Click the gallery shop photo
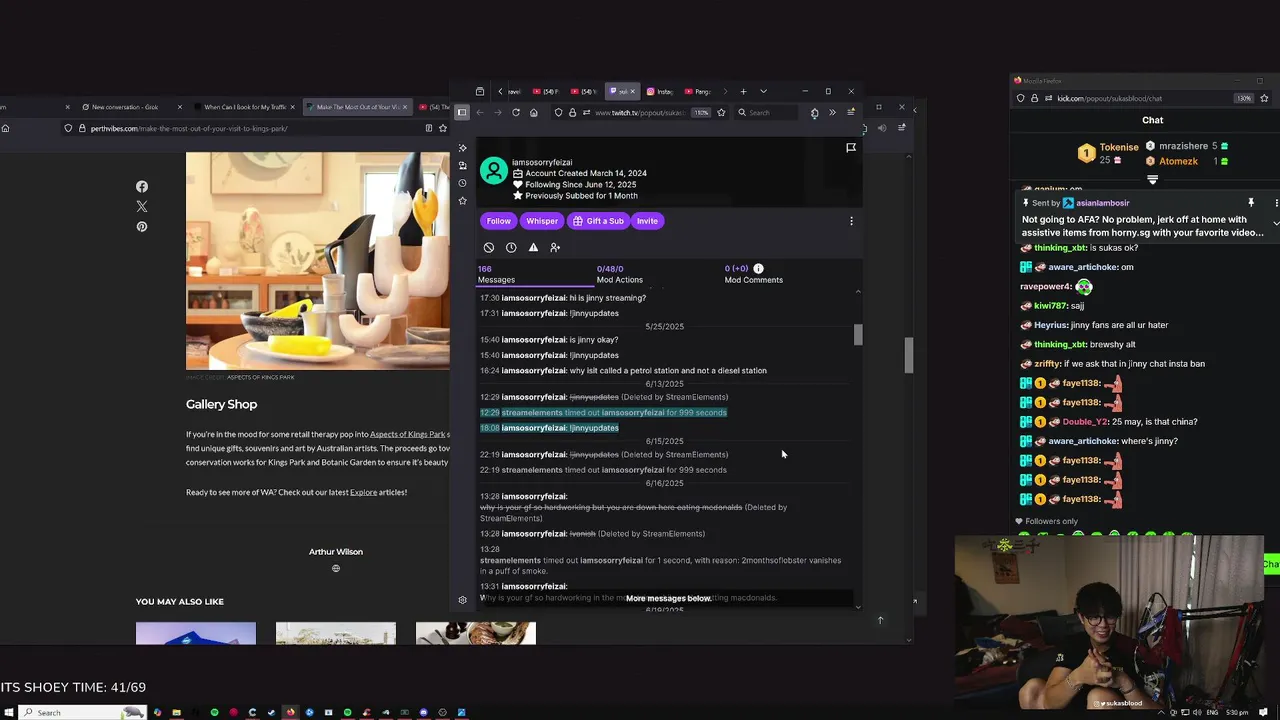This screenshot has width=1280, height=720. (318, 261)
